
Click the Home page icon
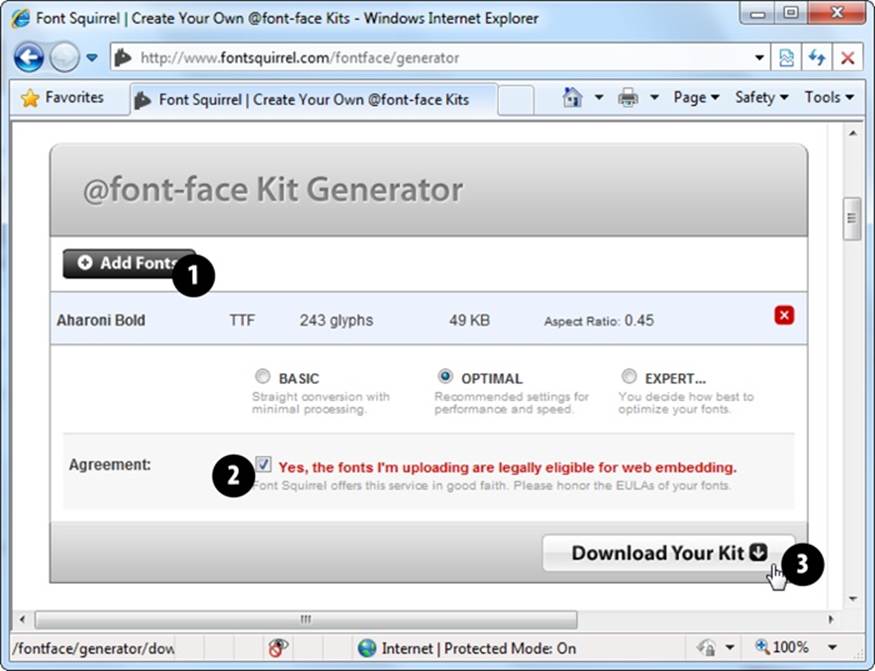tap(572, 98)
